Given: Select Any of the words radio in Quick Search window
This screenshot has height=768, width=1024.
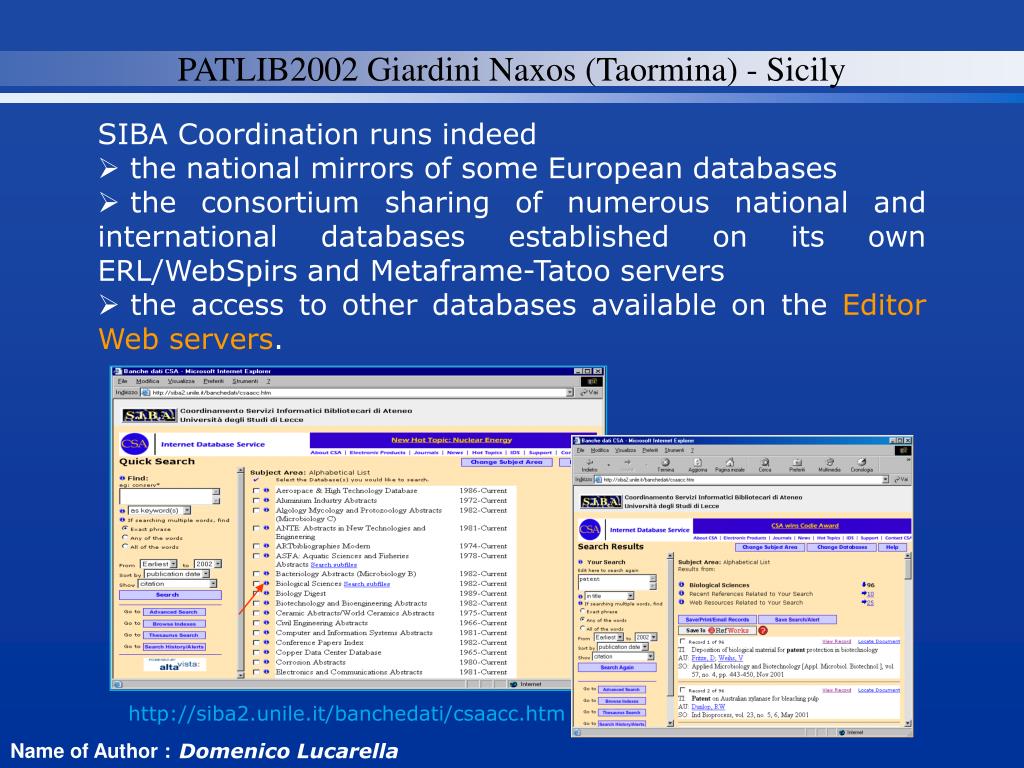Looking at the screenshot, I should pos(125,537).
